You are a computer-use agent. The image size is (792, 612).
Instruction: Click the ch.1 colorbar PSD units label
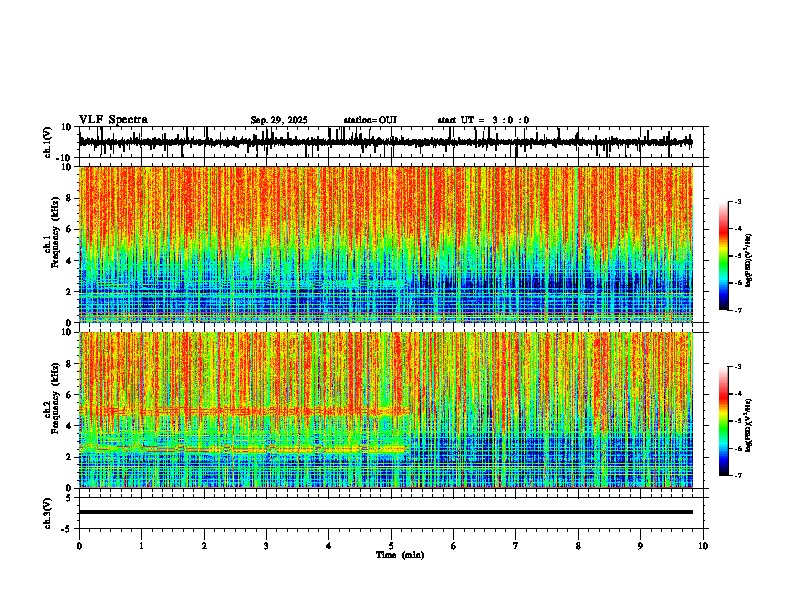pyautogui.click(x=749, y=260)
